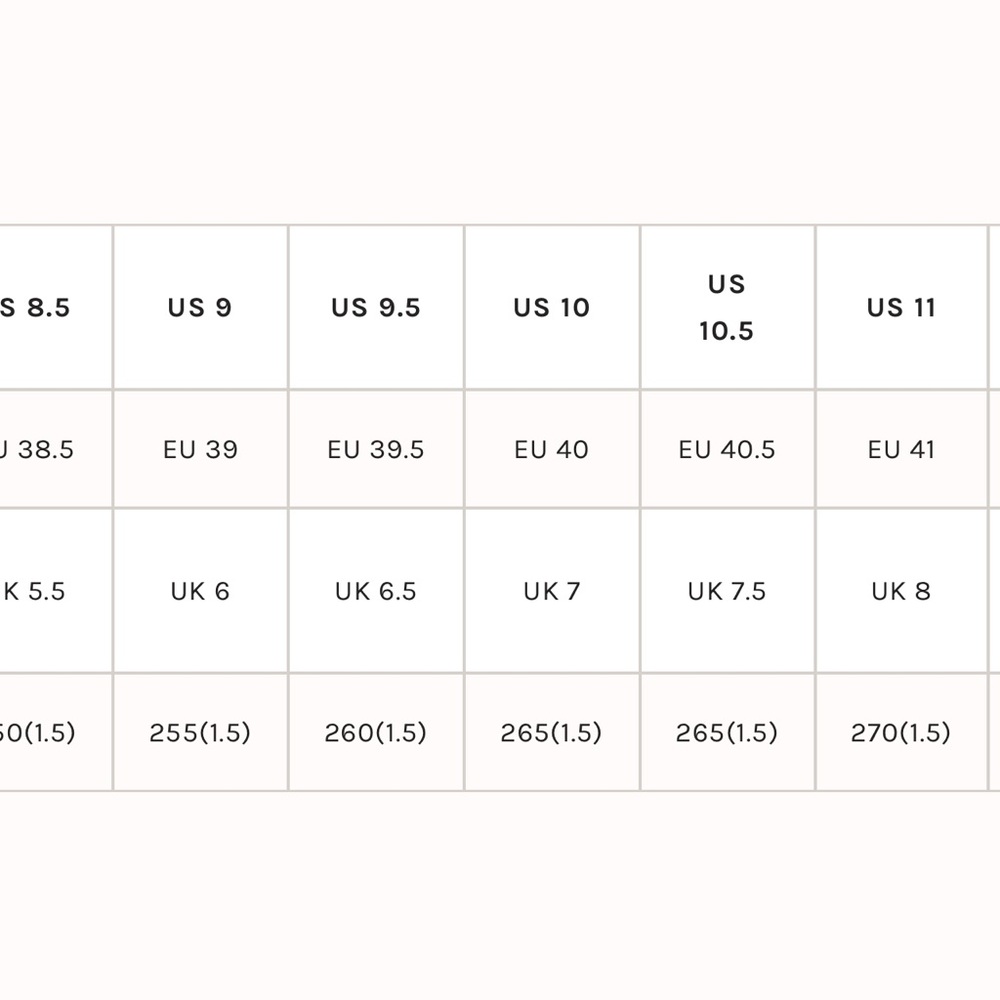Click the partially visible US 8.5 header
The image size is (1000, 1000).
tap(55, 307)
